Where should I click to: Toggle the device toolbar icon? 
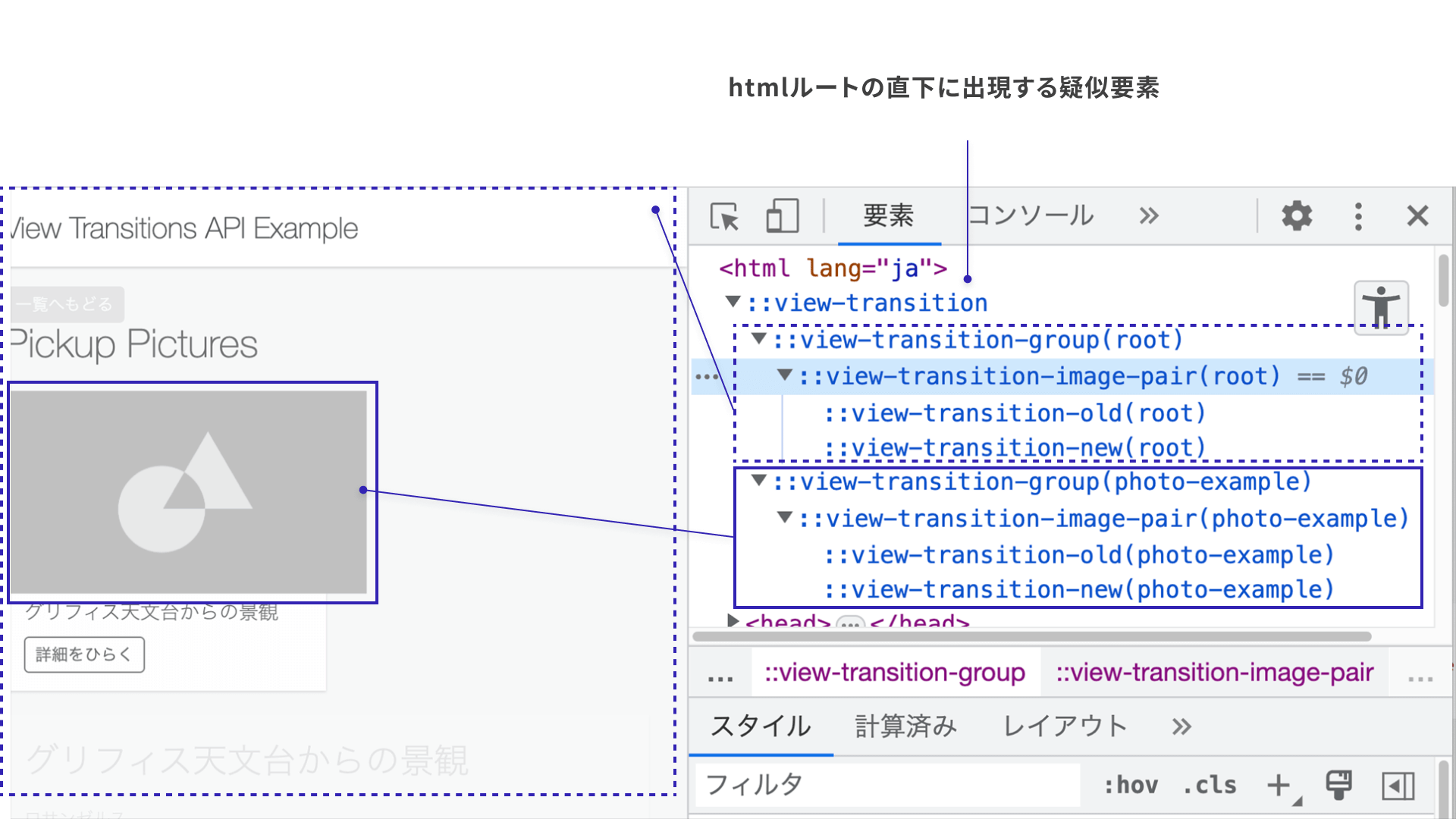pyautogui.click(x=782, y=216)
